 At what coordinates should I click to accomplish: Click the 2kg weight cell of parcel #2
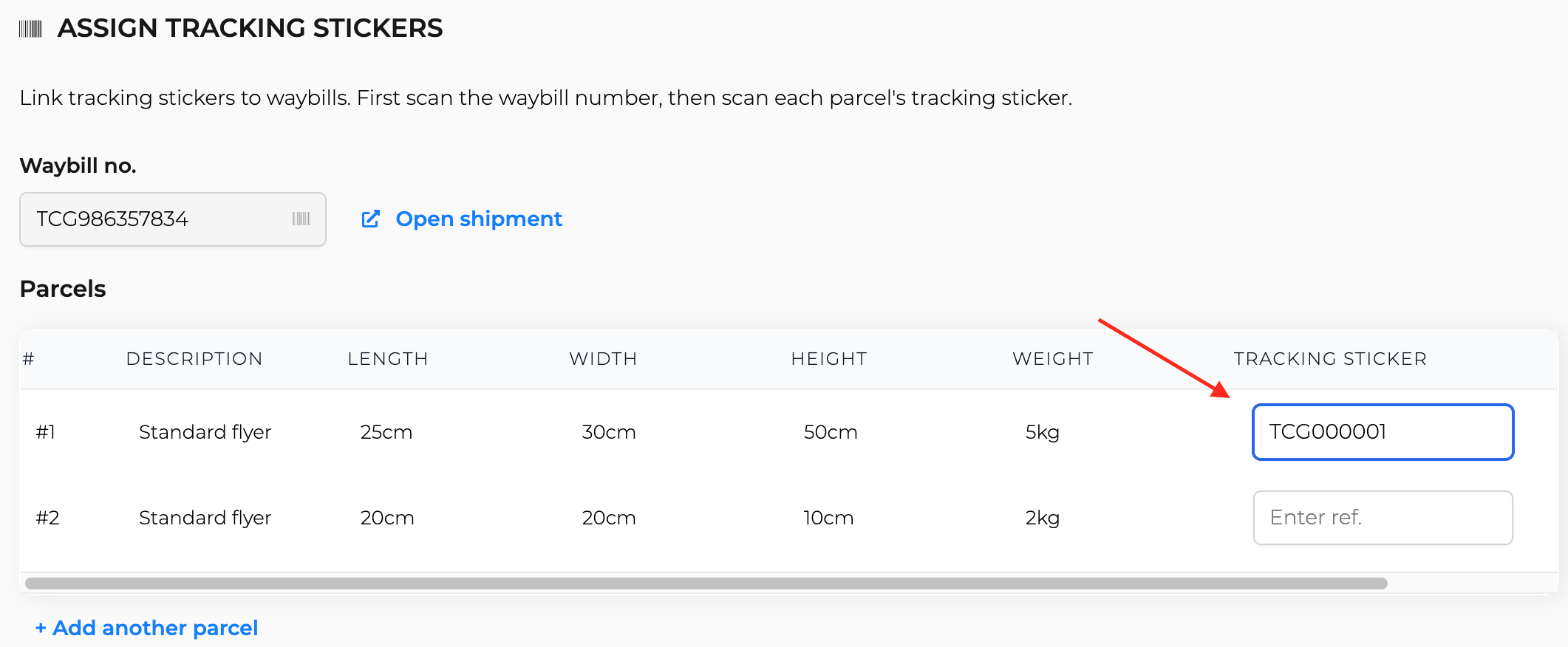pos(1042,518)
